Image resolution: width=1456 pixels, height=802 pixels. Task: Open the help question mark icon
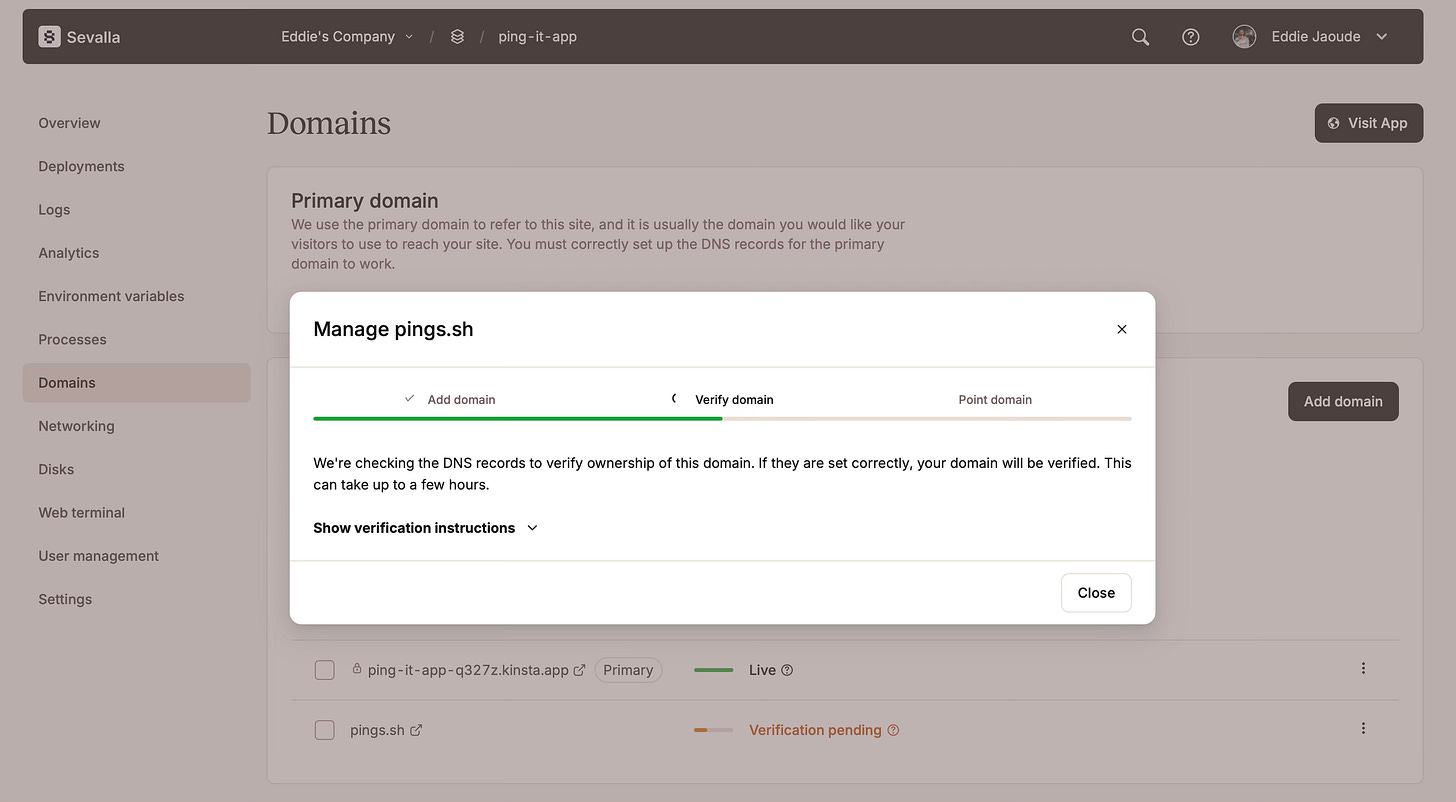(x=1190, y=37)
